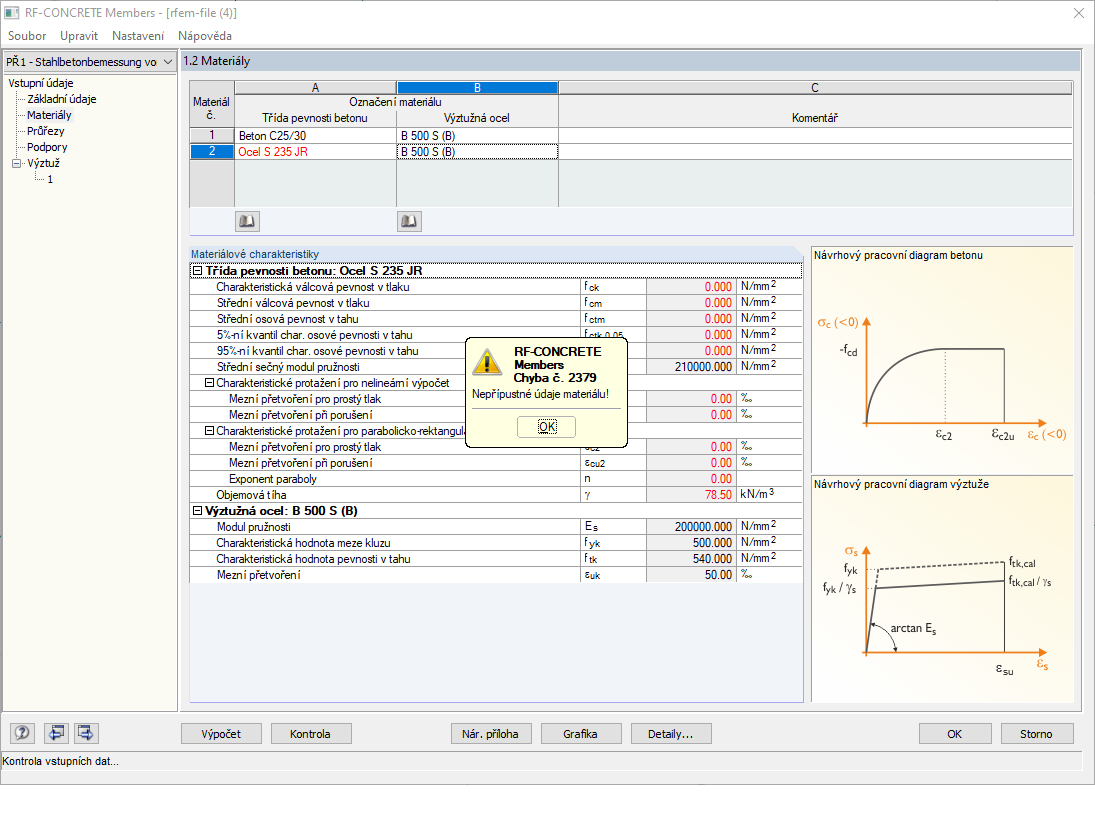The image size is (1095, 821).
Task: Click Vstupní údaje tree root
Action: [x=41, y=83]
